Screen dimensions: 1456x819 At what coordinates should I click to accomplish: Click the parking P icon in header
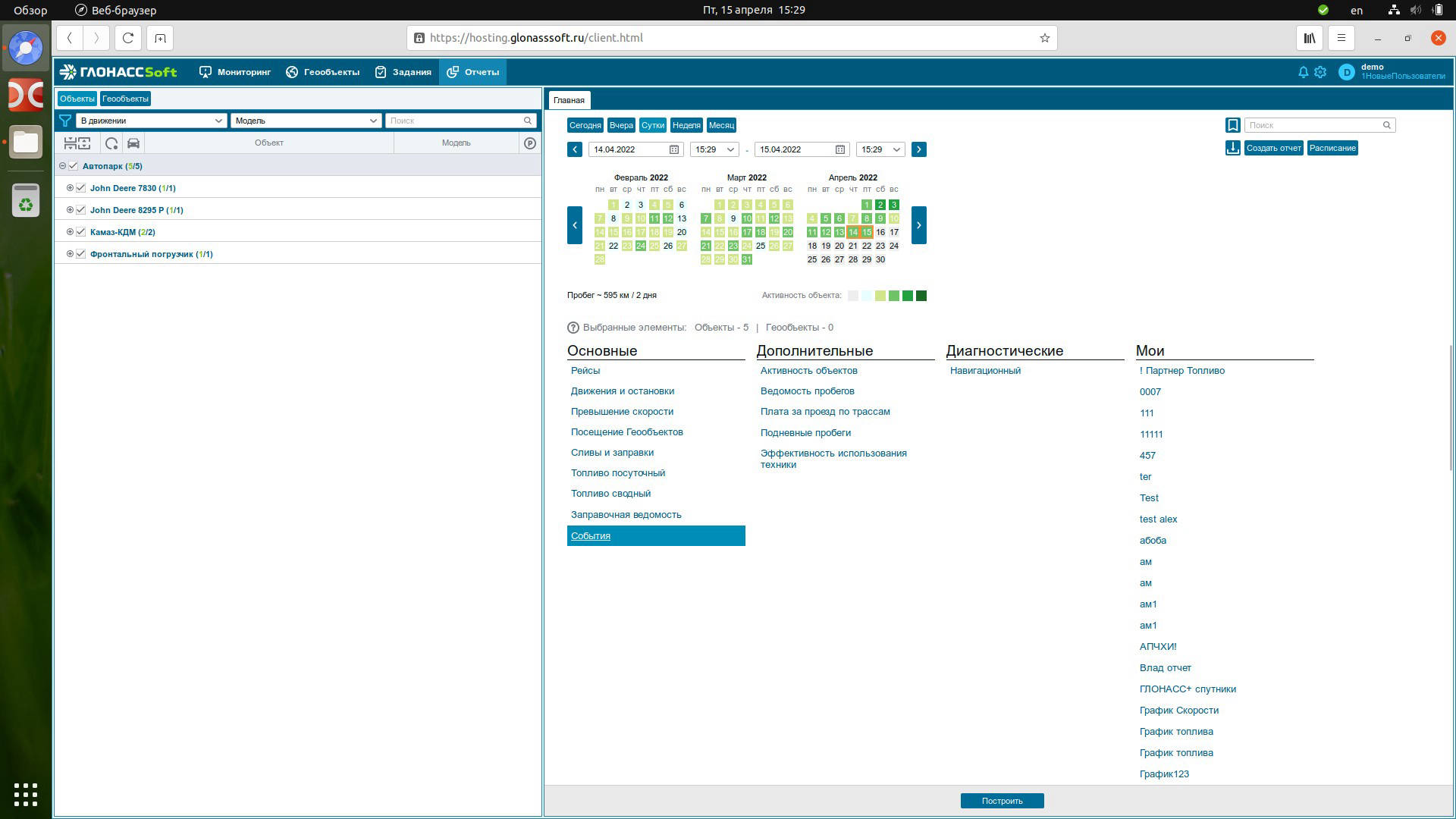pos(530,143)
